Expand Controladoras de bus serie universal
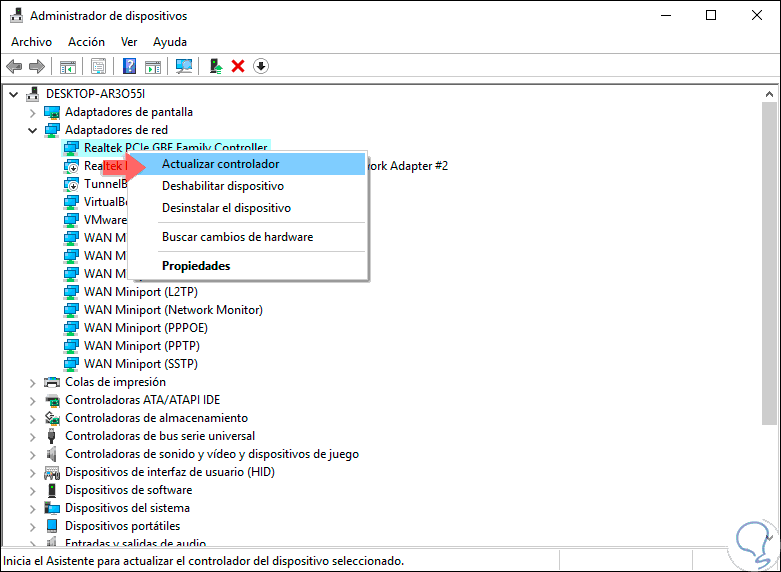The image size is (781, 572). (x=32, y=437)
